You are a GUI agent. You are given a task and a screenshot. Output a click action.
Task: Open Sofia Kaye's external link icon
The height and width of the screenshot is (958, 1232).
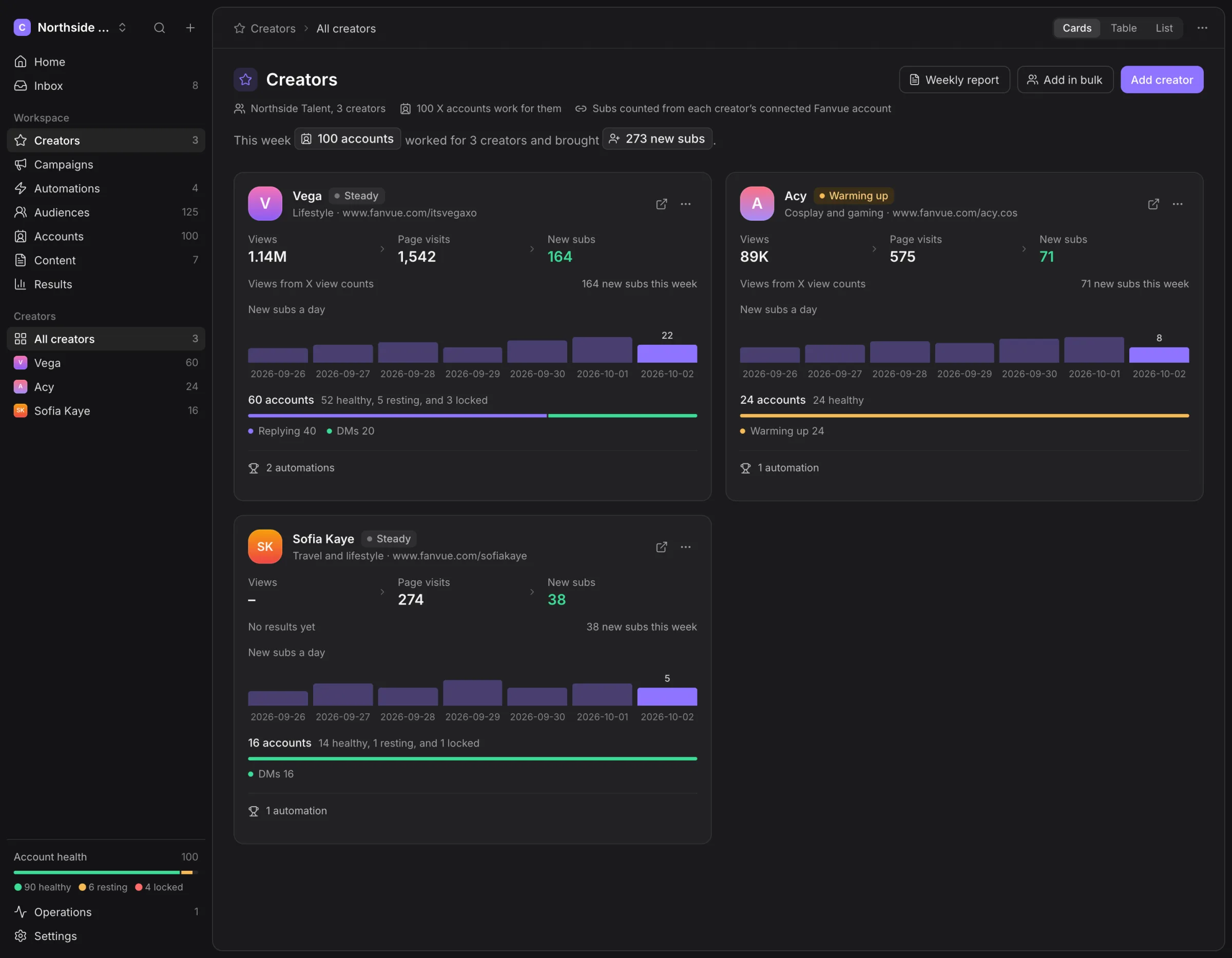661,547
